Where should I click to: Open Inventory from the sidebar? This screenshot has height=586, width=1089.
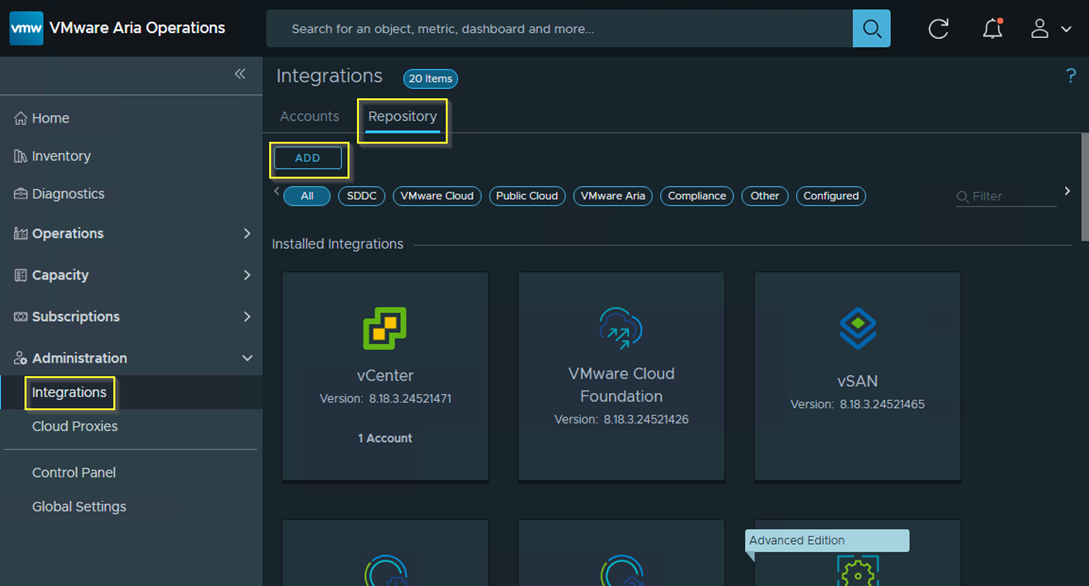(59, 155)
